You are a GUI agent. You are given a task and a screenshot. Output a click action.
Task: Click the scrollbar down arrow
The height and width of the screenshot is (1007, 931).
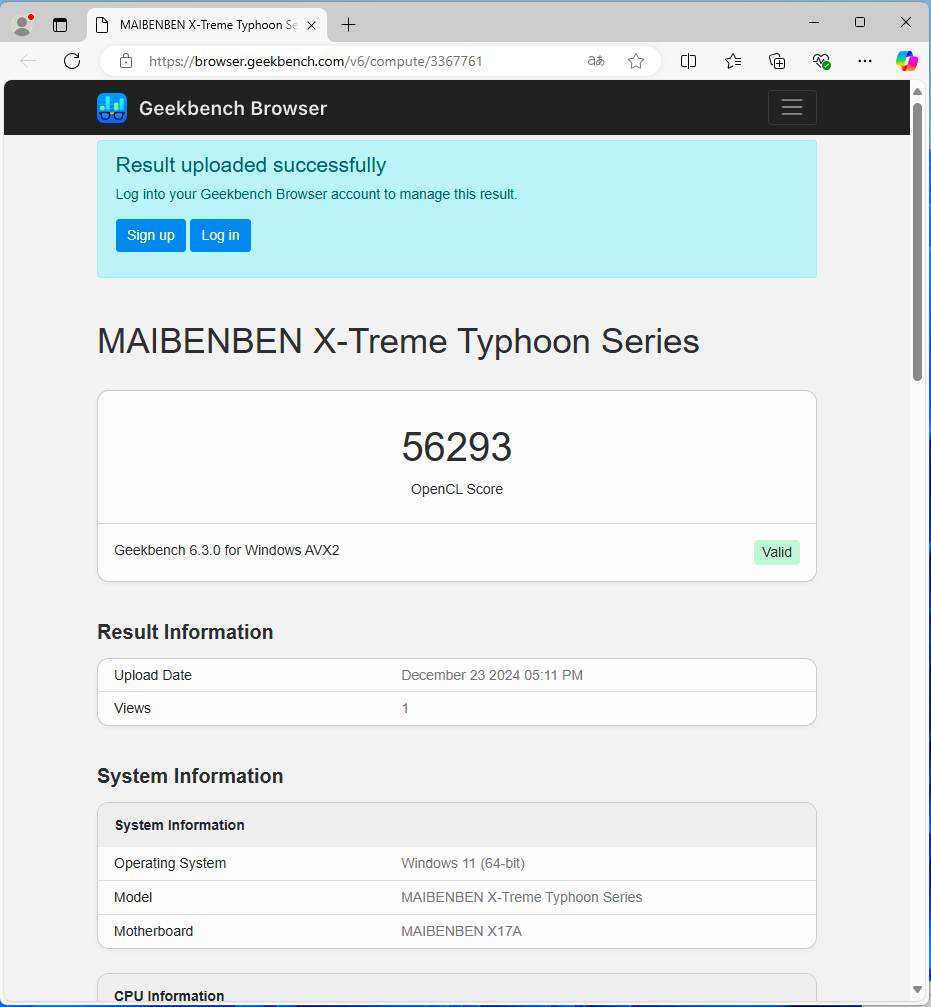click(918, 990)
